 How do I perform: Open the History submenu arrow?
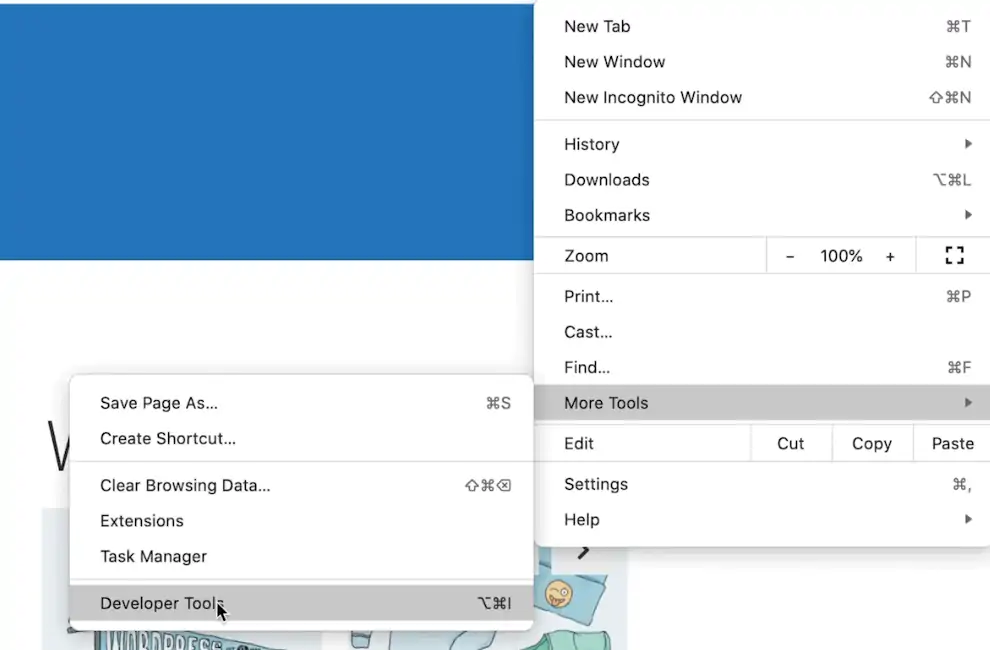pyautogui.click(x=966, y=143)
